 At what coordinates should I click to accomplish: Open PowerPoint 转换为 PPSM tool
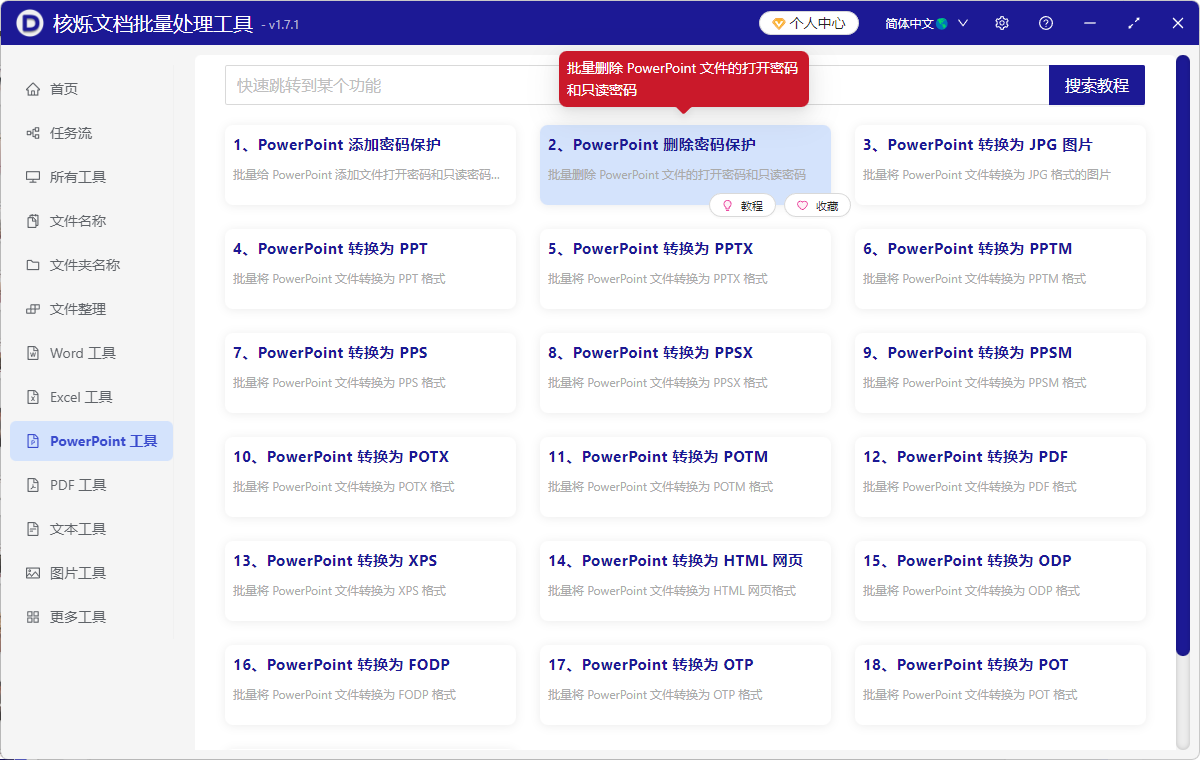[x=1000, y=373]
